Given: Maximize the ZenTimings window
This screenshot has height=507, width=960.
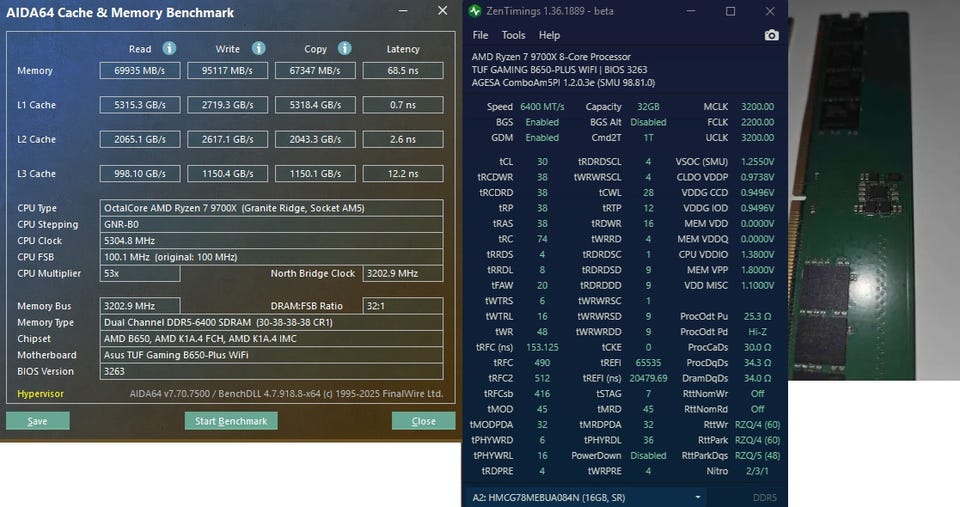Looking at the screenshot, I should [x=730, y=11].
